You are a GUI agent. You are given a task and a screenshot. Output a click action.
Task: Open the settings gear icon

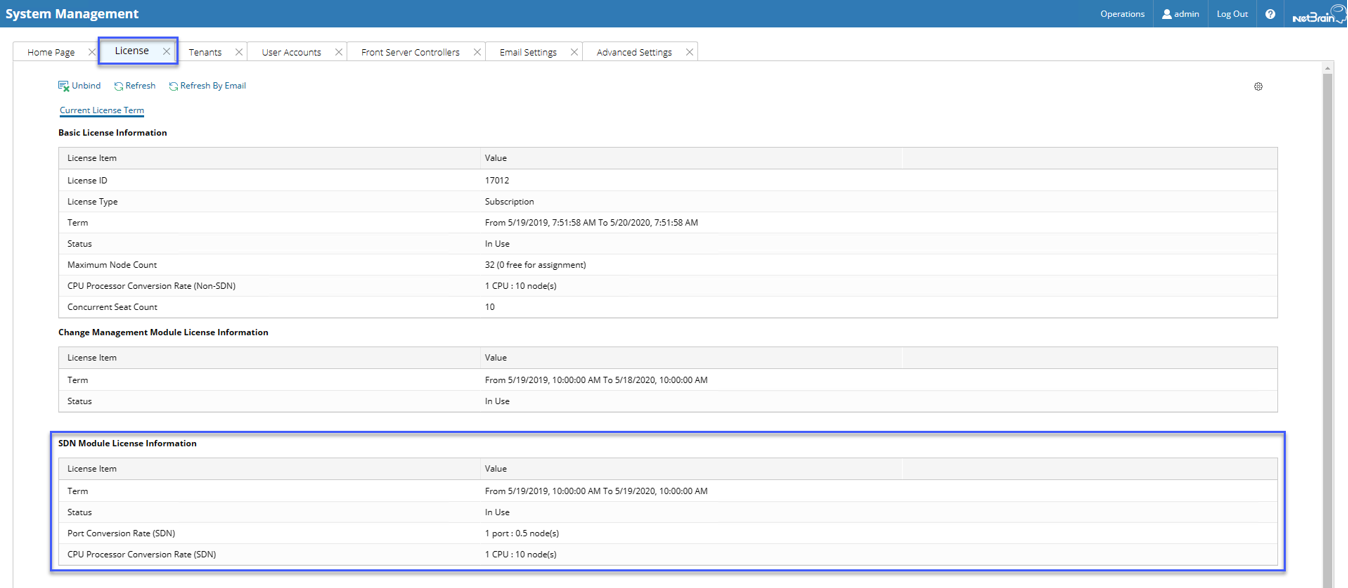(x=1258, y=86)
